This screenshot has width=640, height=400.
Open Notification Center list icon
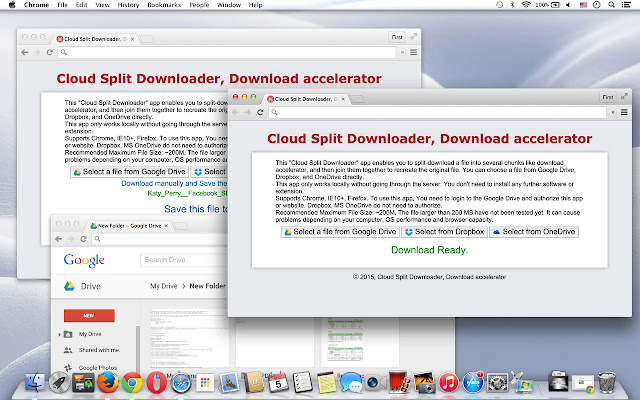coord(626,5)
